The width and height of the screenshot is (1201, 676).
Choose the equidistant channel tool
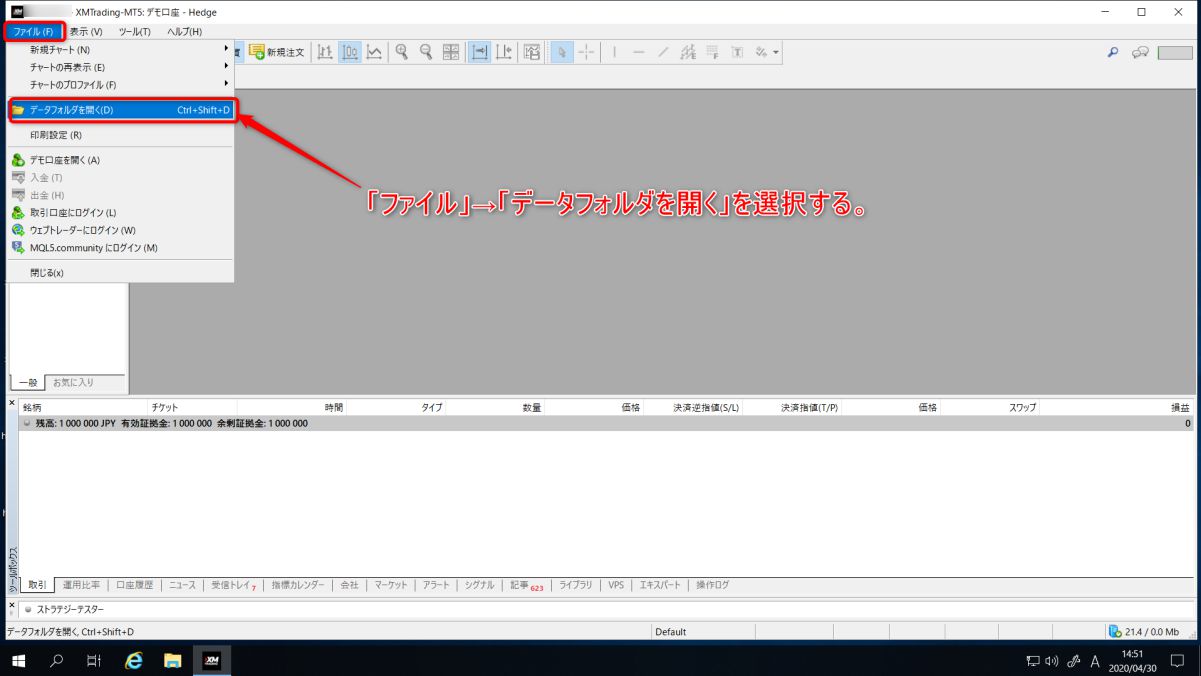coord(688,51)
